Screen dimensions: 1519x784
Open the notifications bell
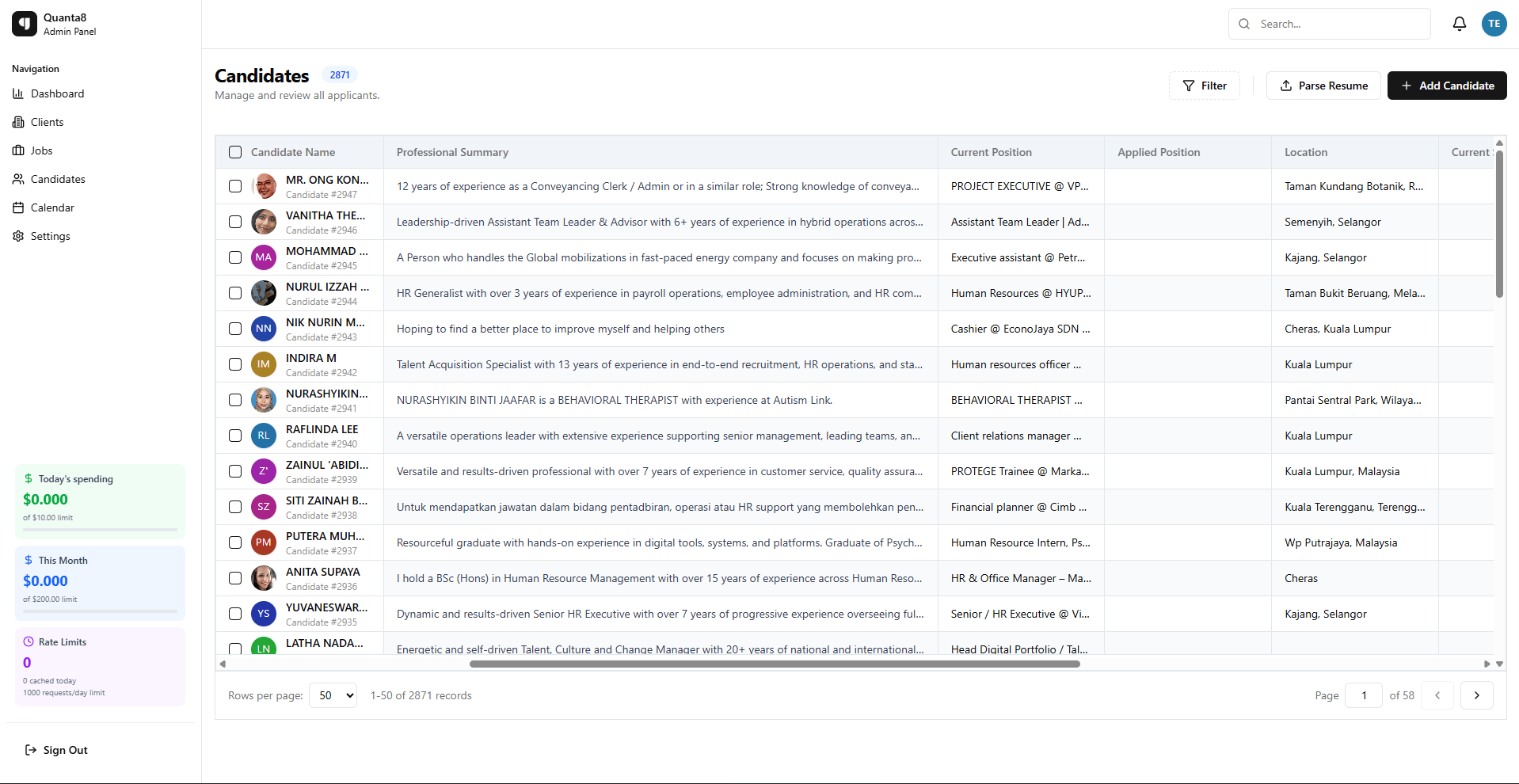1460,24
